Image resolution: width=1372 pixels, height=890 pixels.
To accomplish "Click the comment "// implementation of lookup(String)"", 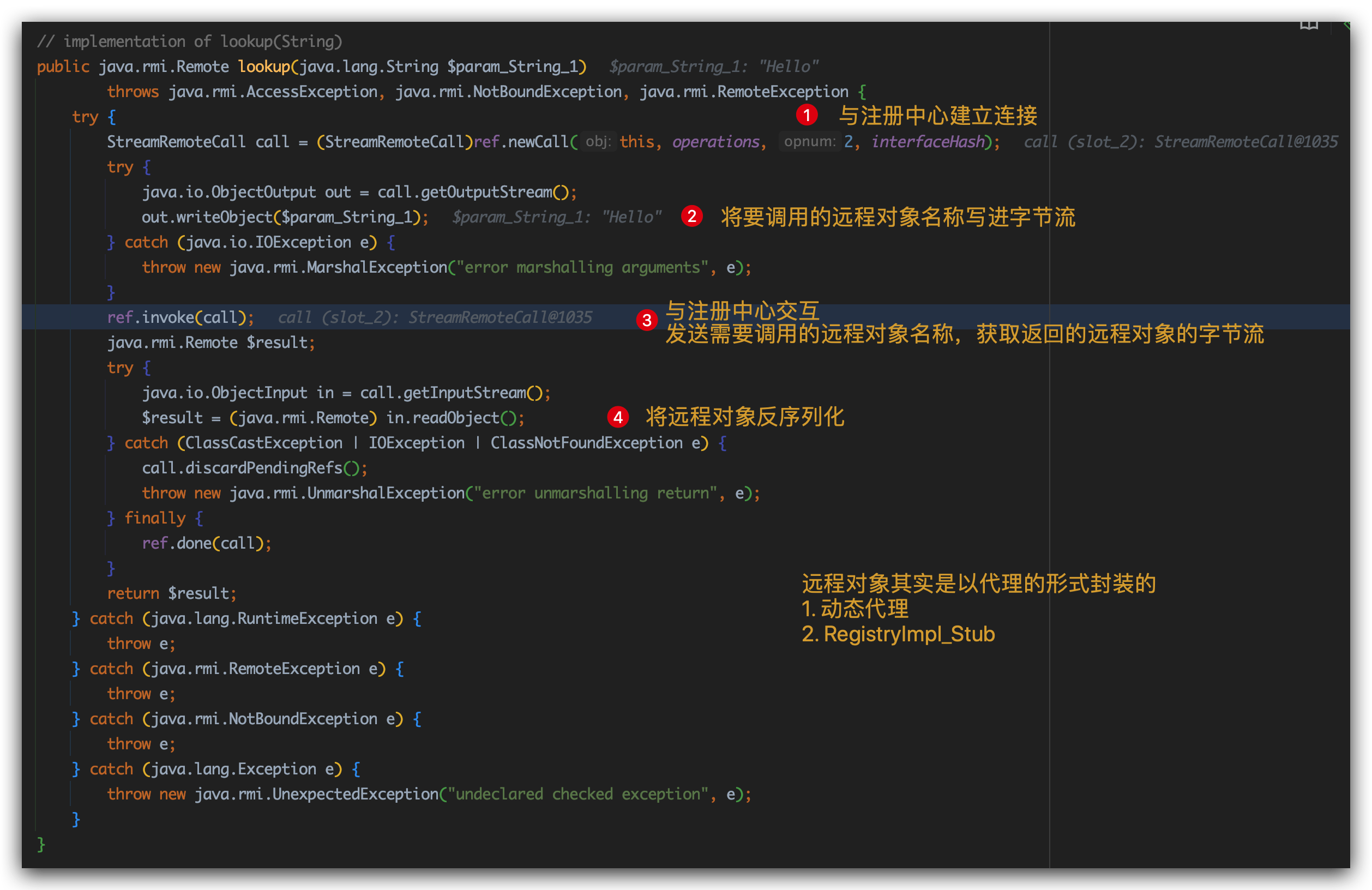I will [190, 41].
